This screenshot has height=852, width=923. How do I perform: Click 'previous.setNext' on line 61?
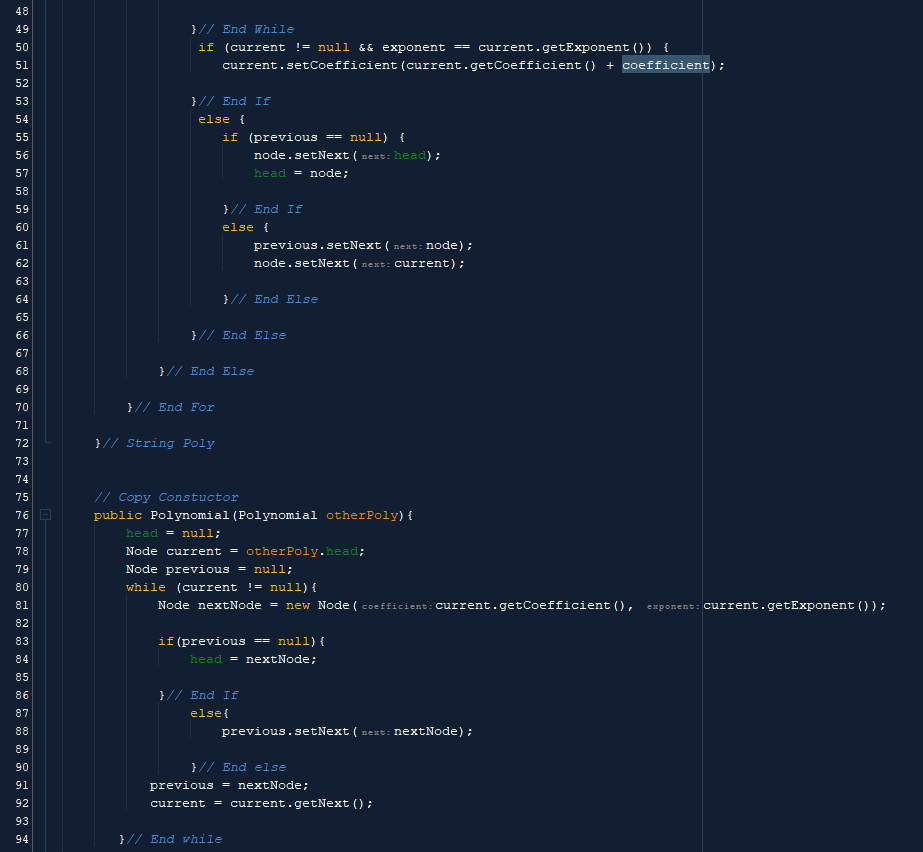318,246
